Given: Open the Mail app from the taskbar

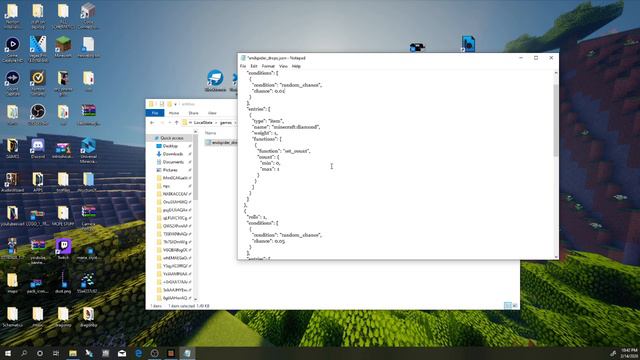Looking at the screenshot, I should coord(122,353).
